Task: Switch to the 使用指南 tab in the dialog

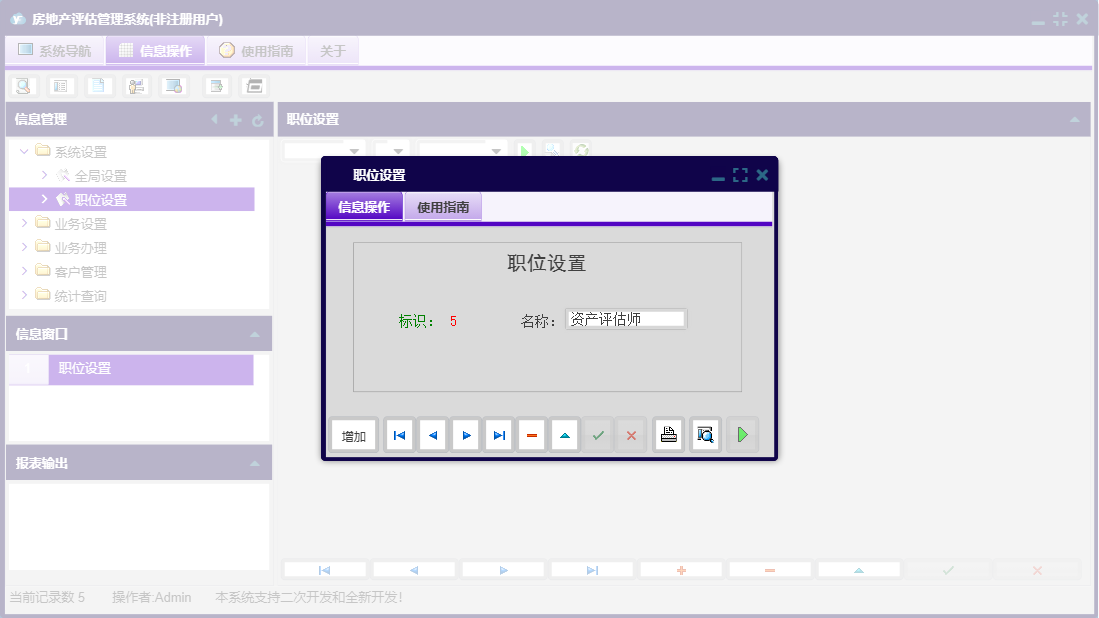Action: tap(442, 206)
